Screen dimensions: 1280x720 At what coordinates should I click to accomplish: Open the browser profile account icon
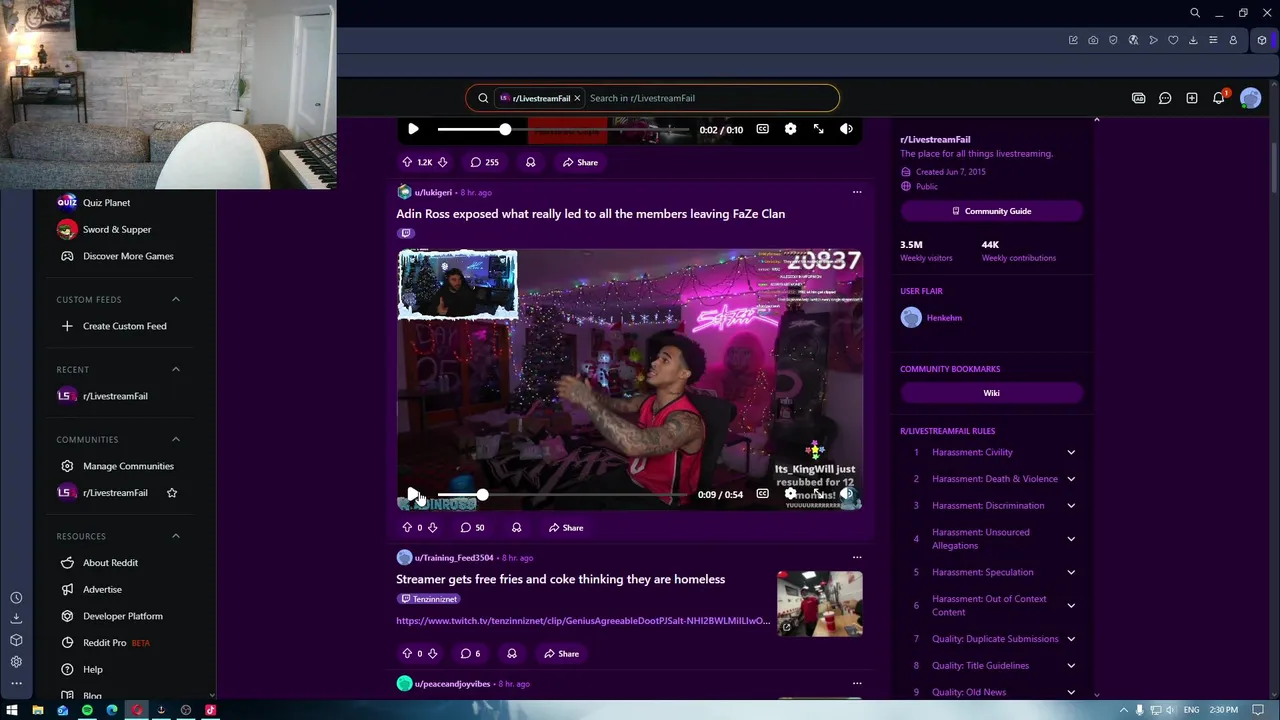tap(1233, 40)
